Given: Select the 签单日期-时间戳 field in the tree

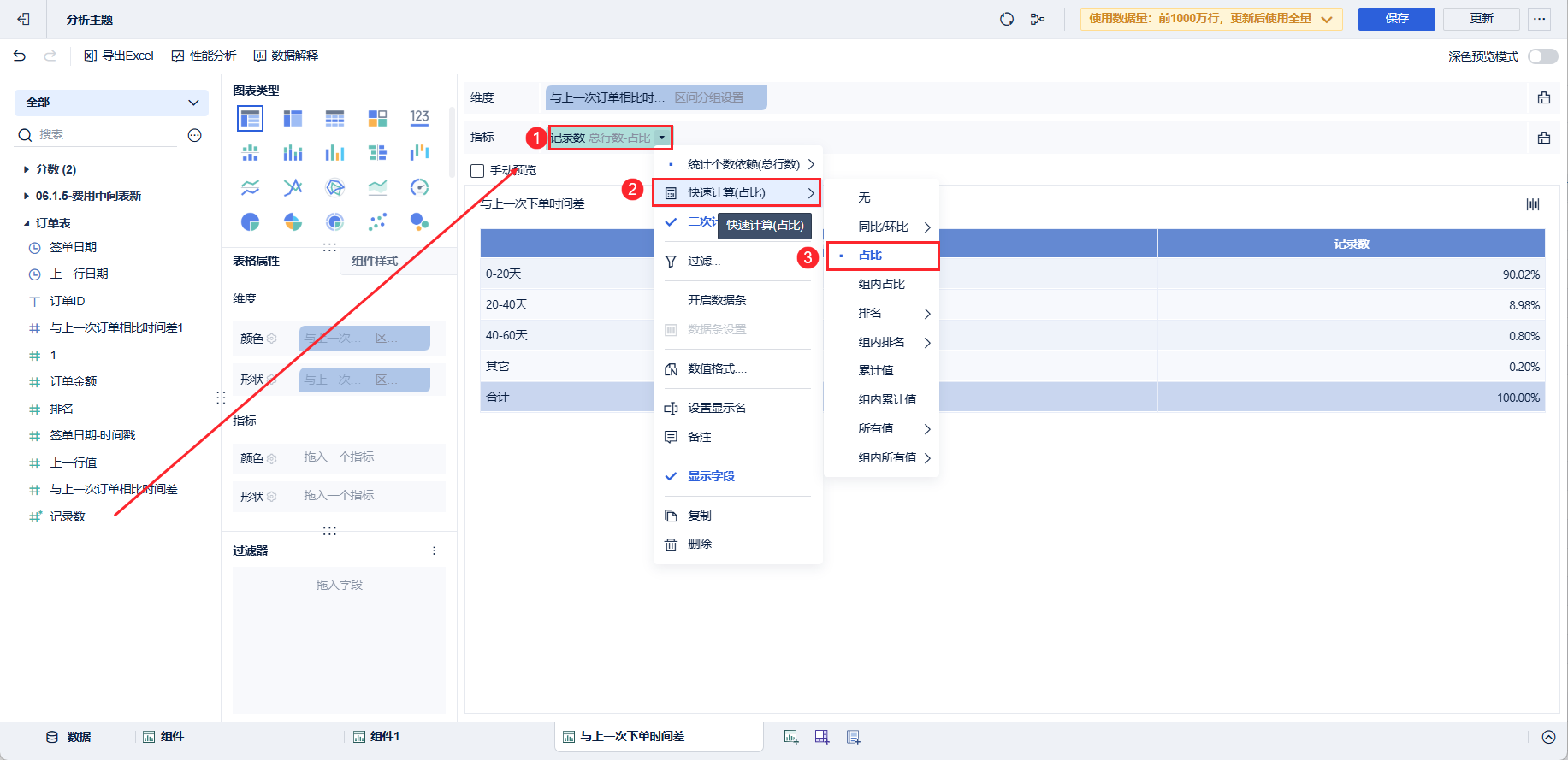Looking at the screenshot, I should 92,436.
